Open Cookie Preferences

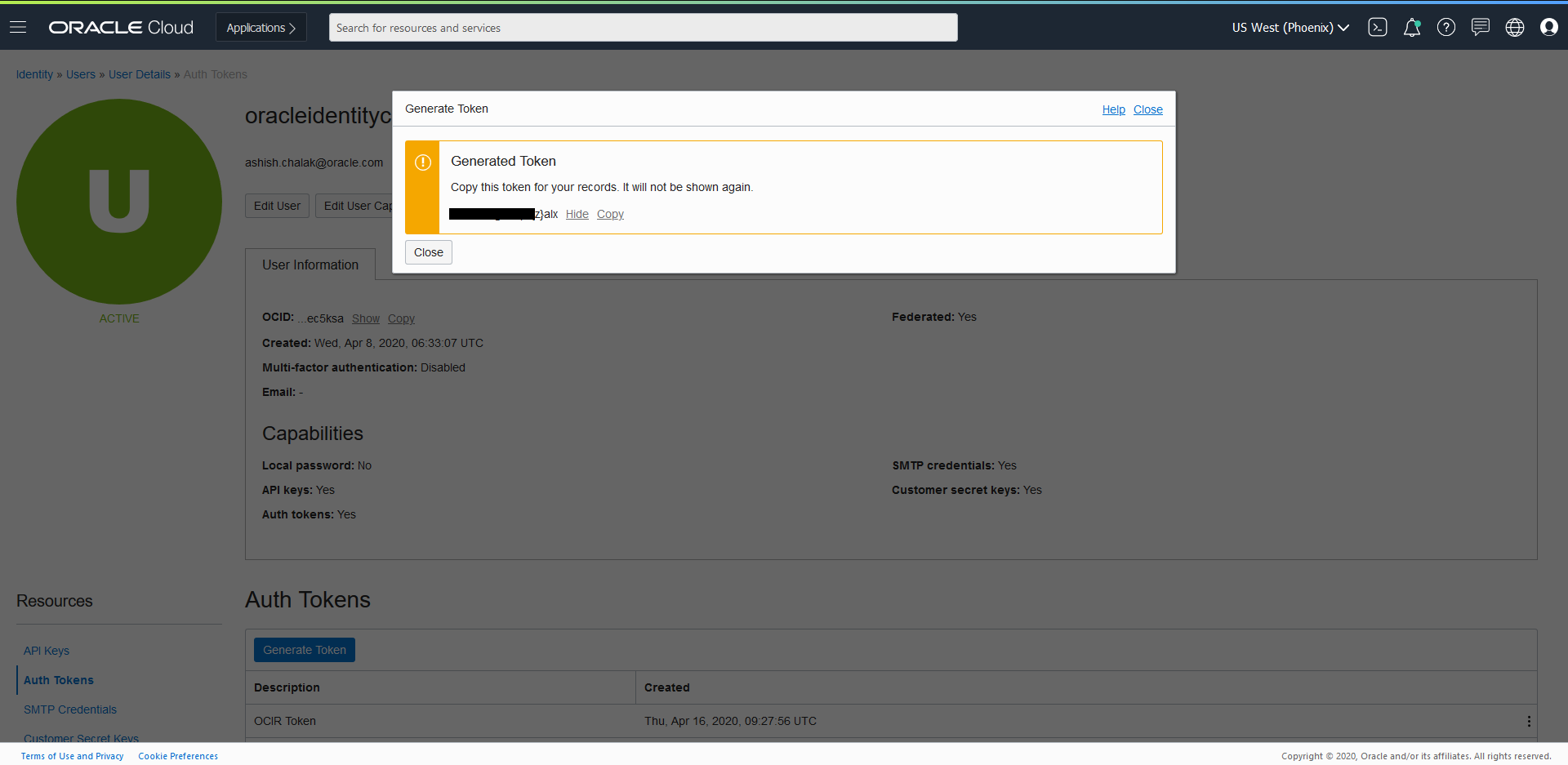178,756
